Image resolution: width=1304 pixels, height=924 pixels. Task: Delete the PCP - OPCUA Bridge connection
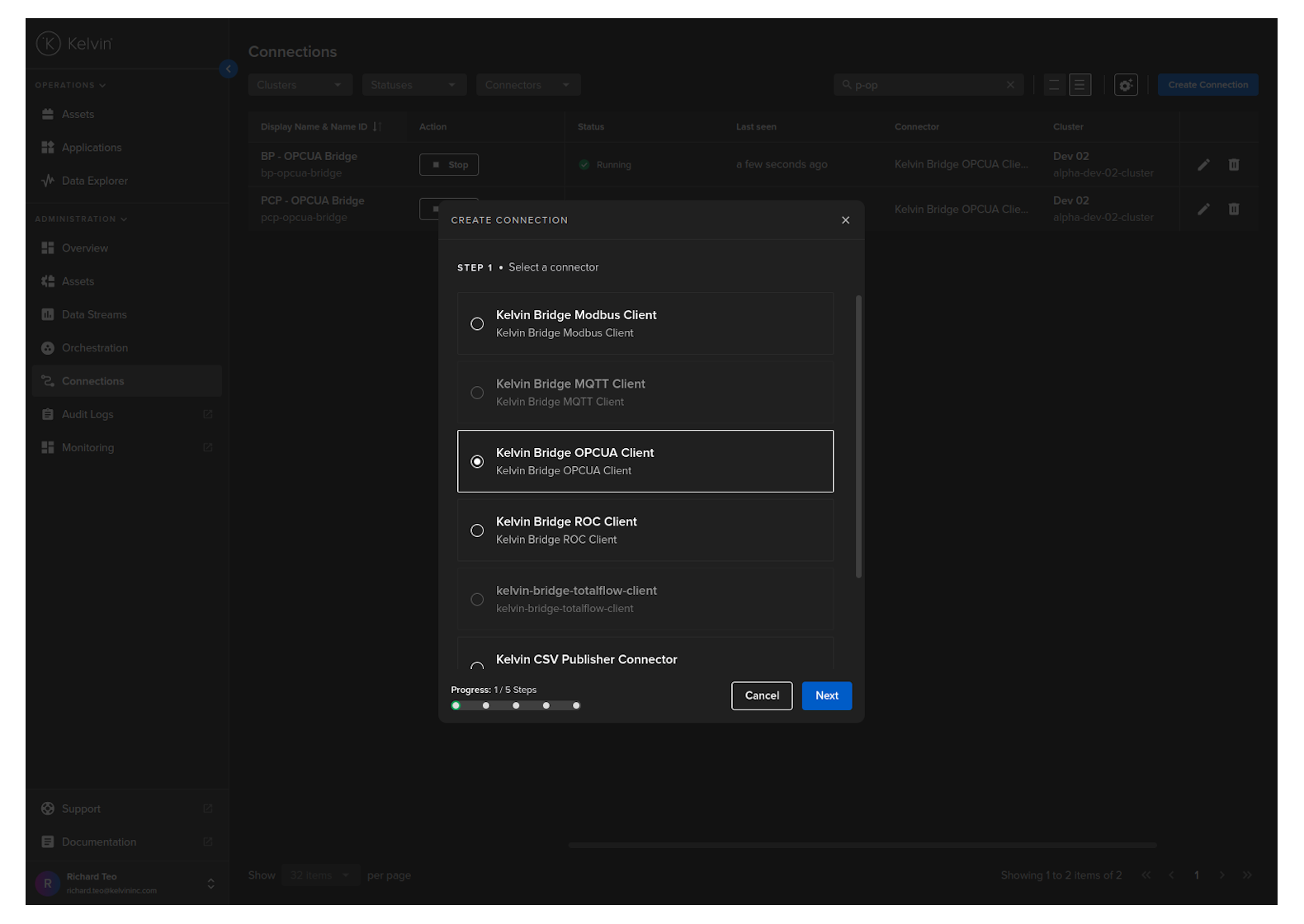click(x=1233, y=210)
